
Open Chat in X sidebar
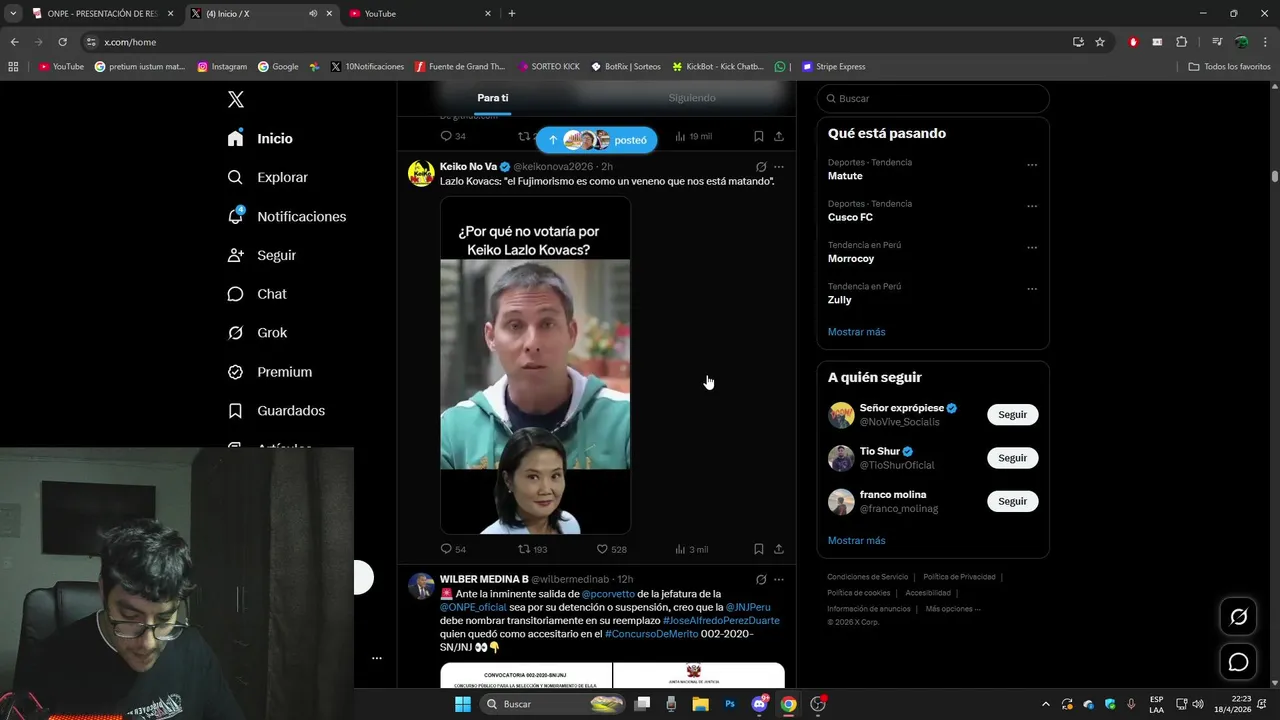coord(256,294)
